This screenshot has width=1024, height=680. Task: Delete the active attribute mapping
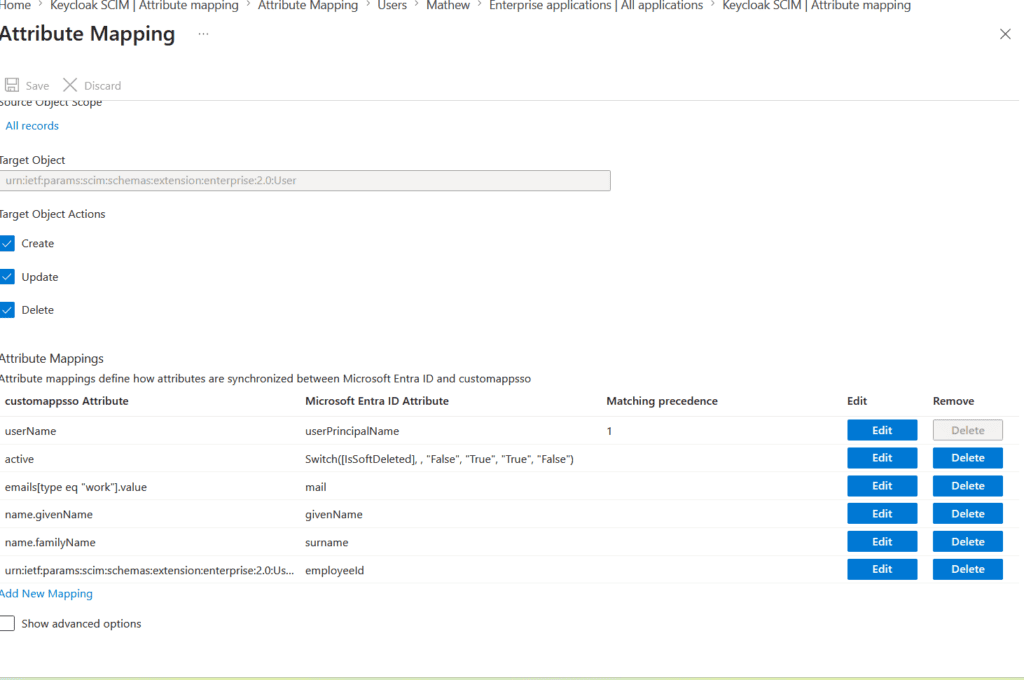(x=967, y=458)
